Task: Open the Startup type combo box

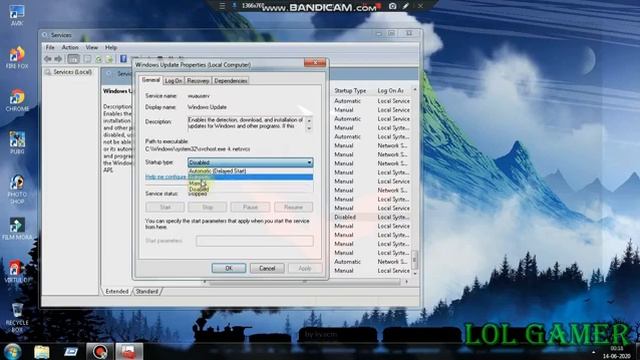Action: click(x=250, y=162)
